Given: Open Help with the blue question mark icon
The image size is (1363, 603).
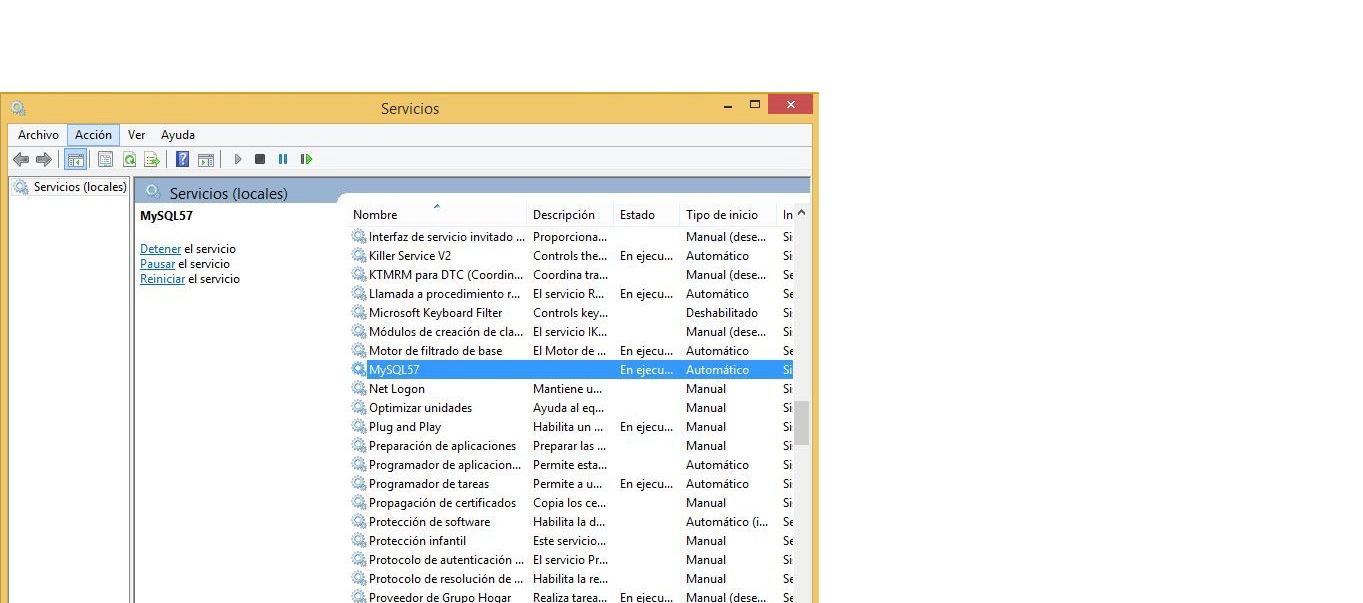Looking at the screenshot, I should (182, 159).
